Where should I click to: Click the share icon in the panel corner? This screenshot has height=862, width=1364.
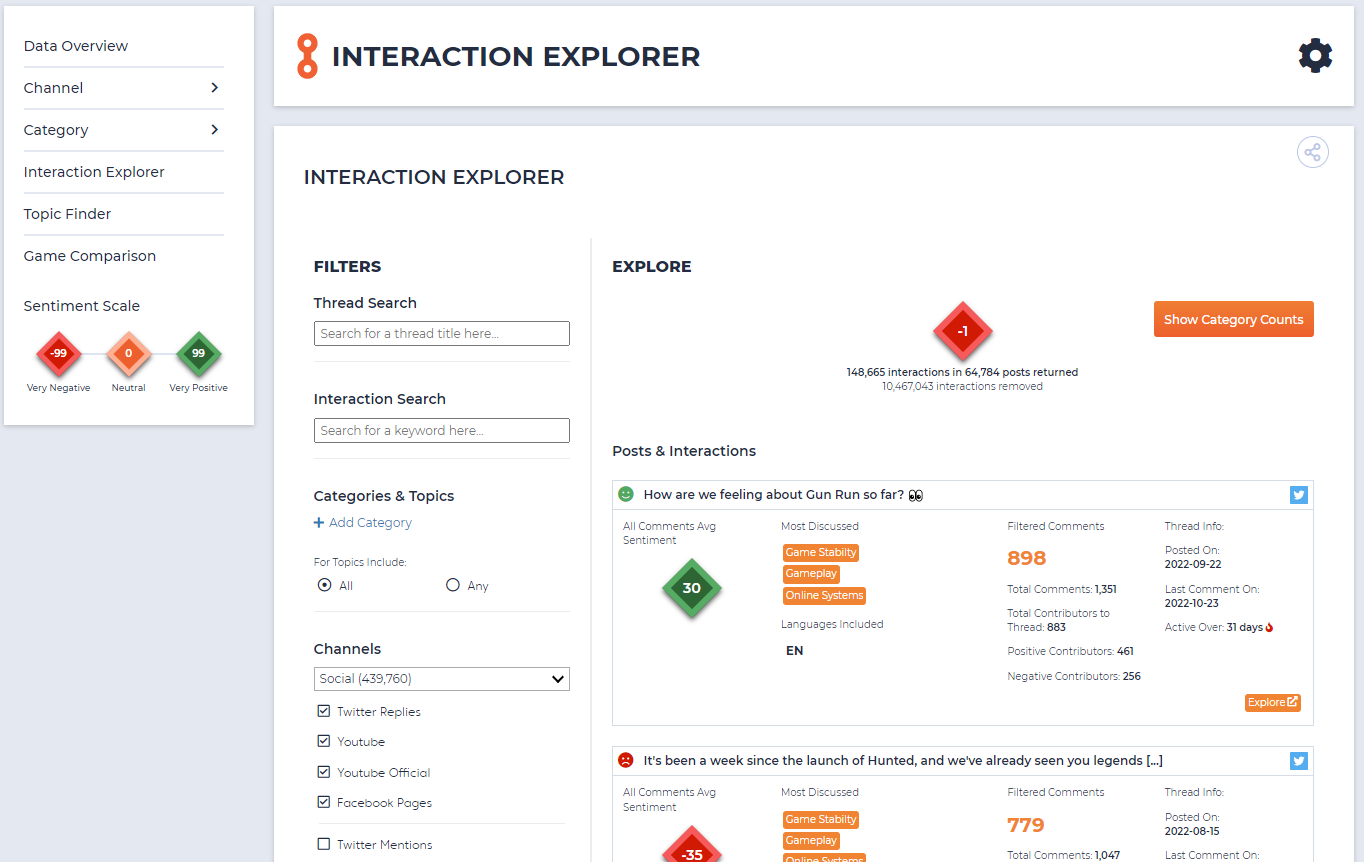tap(1313, 152)
